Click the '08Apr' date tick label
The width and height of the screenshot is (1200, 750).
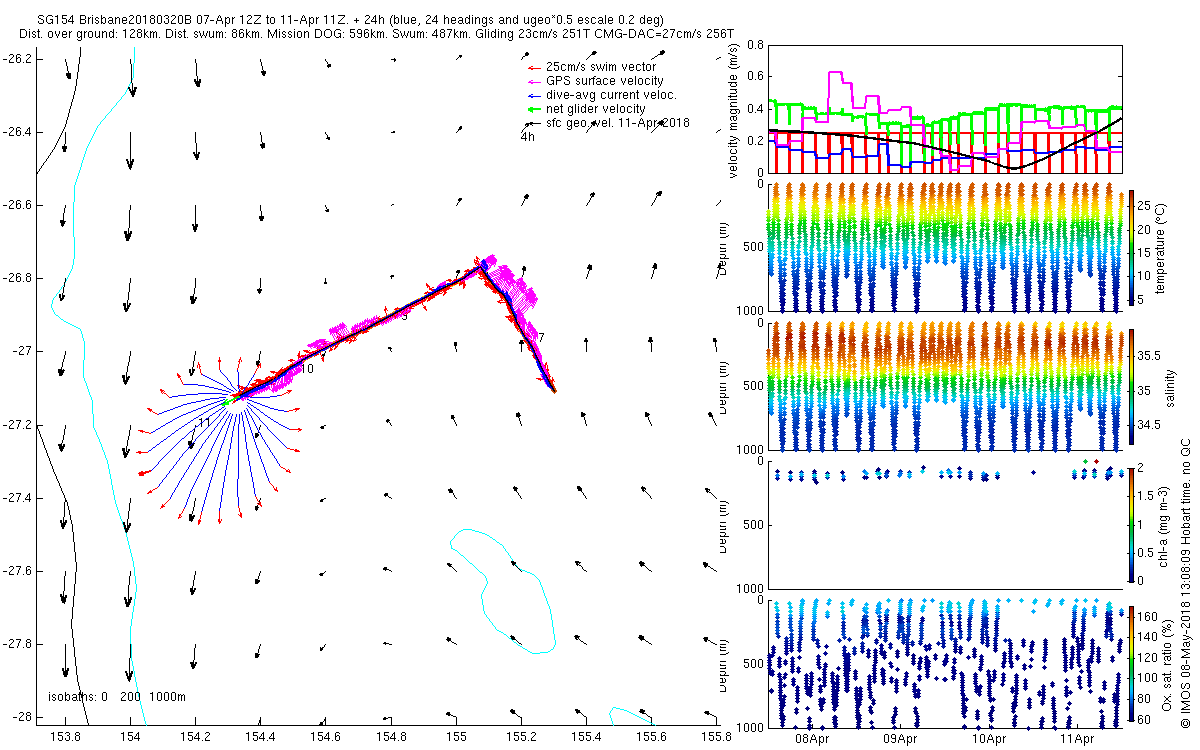click(812, 739)
